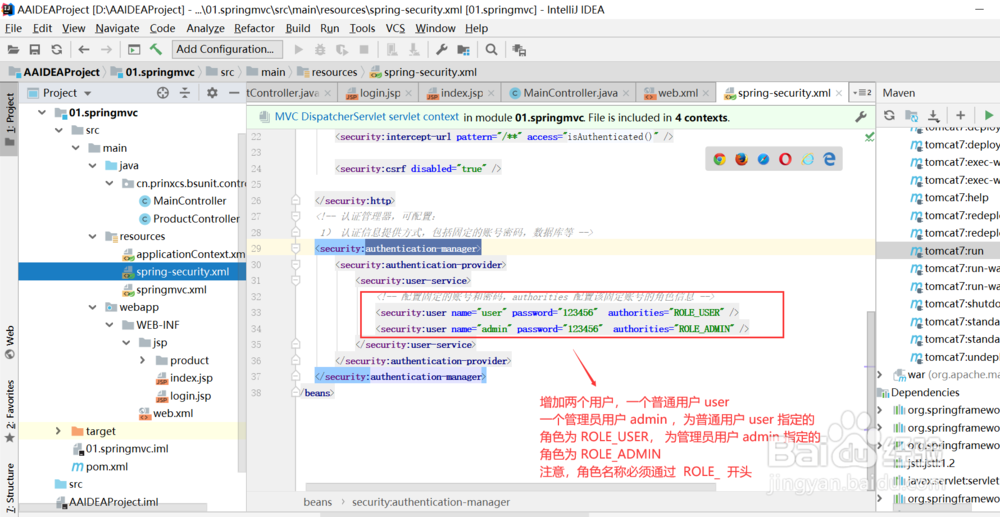1000x517 pixels.
Task: Reimport Maven projects refresh icon
Action: click(x=890, y=115)
